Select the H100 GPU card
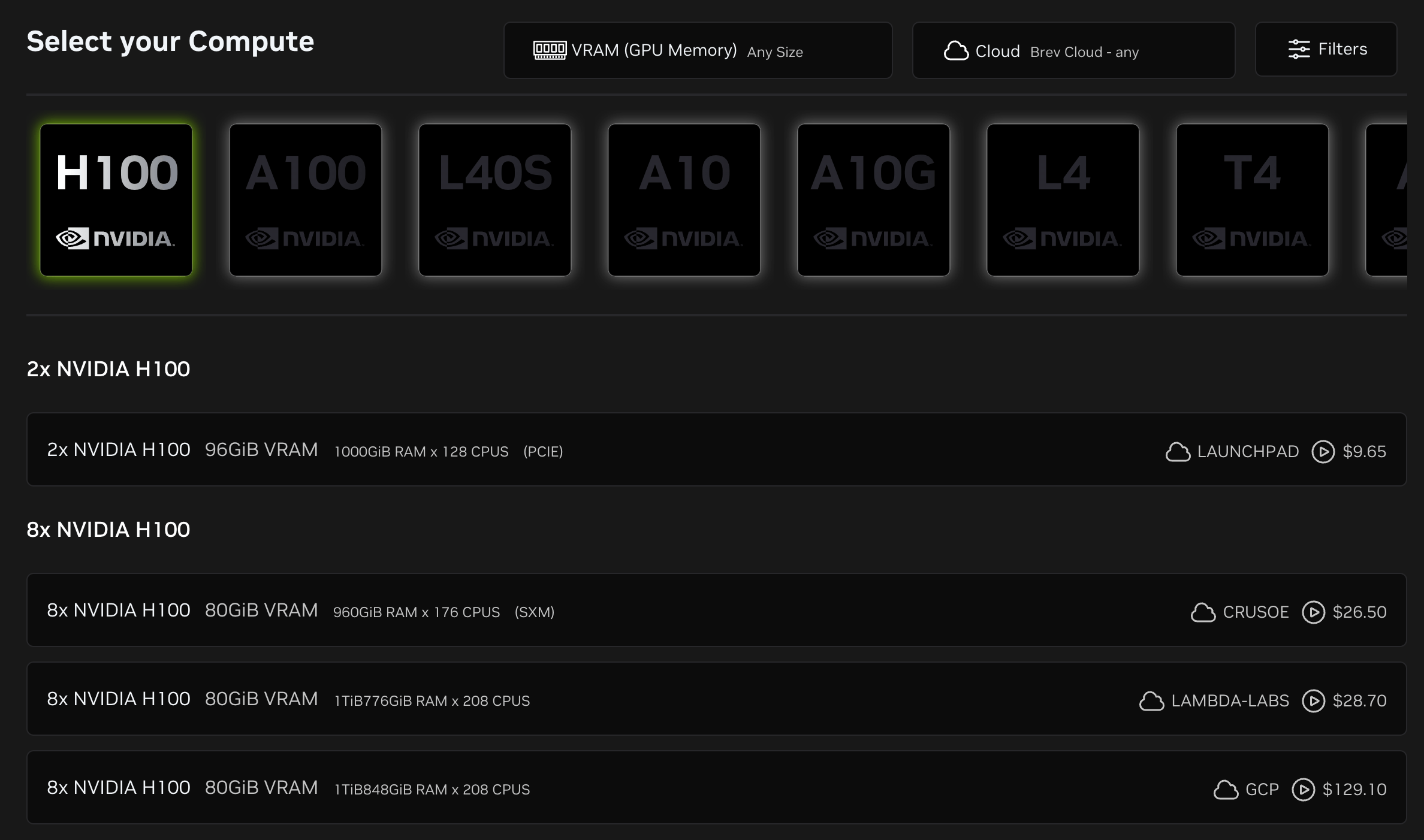This screenshot has height=840, width=1424. pos(116,200)
